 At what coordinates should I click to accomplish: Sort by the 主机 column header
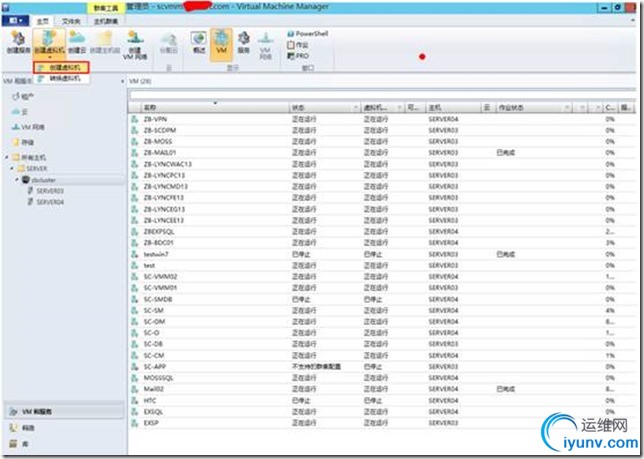(454, 108)
